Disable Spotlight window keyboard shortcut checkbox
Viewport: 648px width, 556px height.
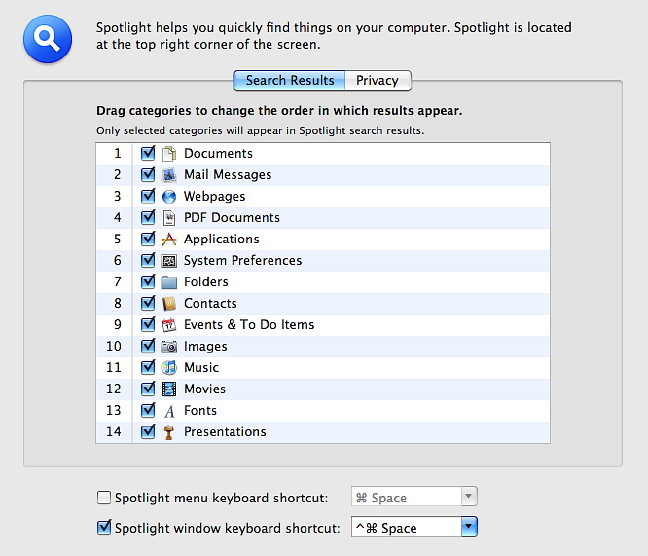[x=104, y=527]
